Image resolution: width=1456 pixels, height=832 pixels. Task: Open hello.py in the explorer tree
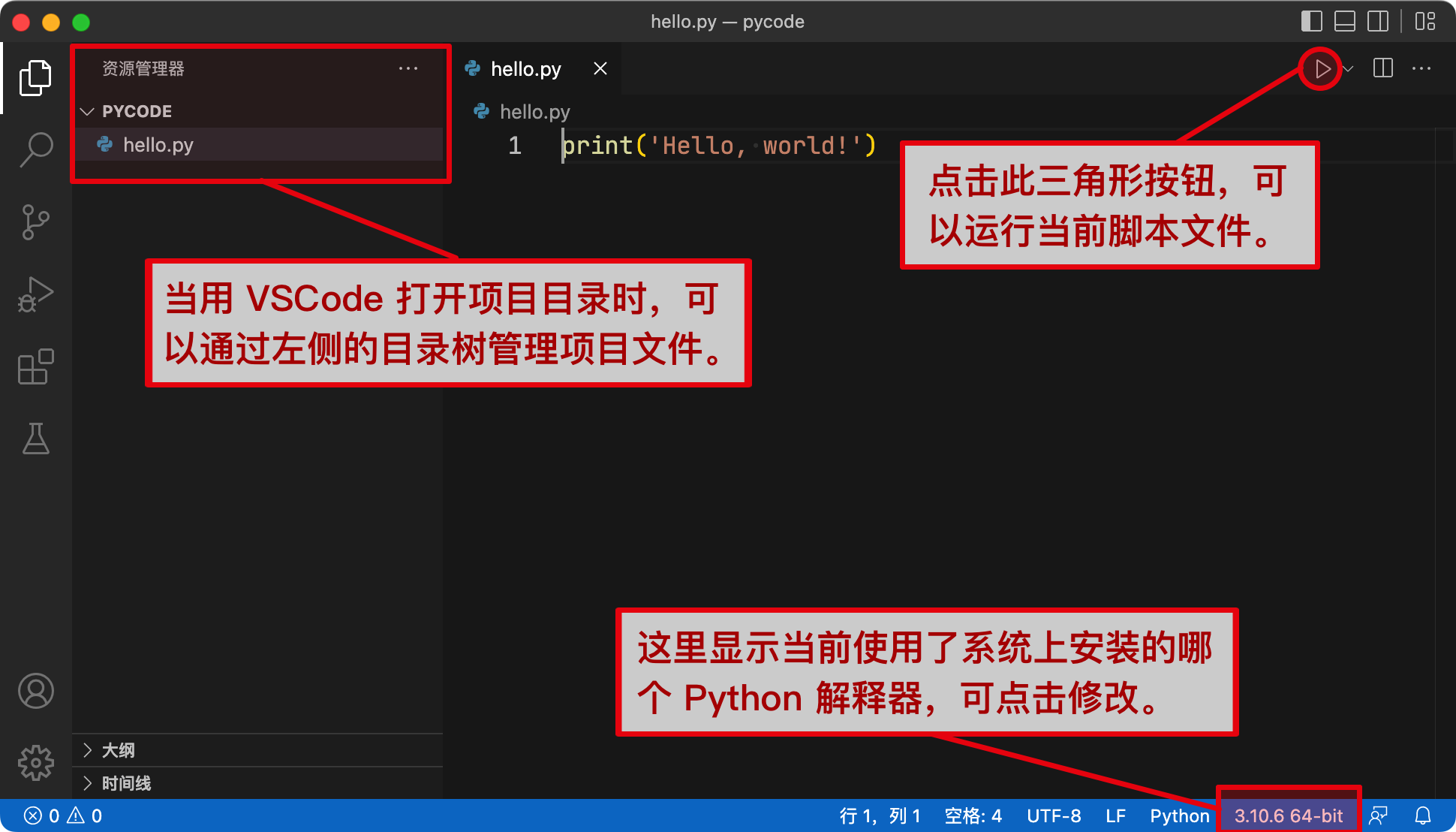[x=158, y=145]
